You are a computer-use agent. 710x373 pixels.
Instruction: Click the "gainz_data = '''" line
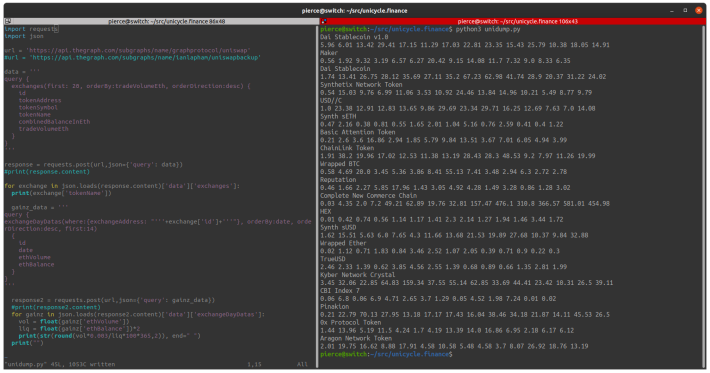40,207
